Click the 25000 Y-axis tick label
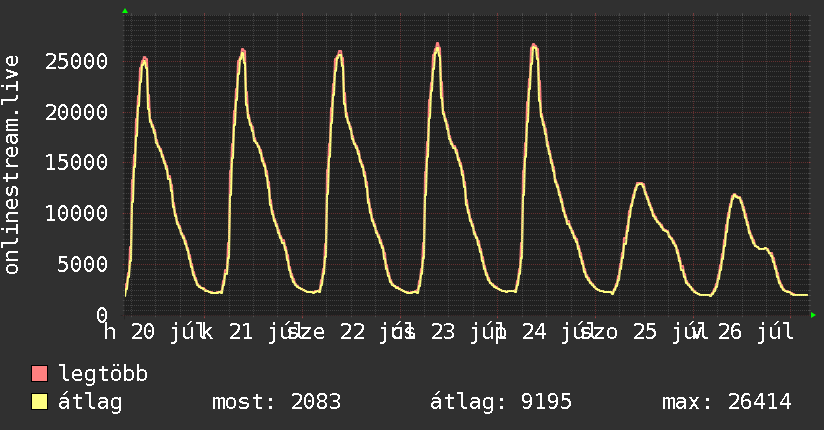Screen dimensions: 824x430 pos(77,62)
